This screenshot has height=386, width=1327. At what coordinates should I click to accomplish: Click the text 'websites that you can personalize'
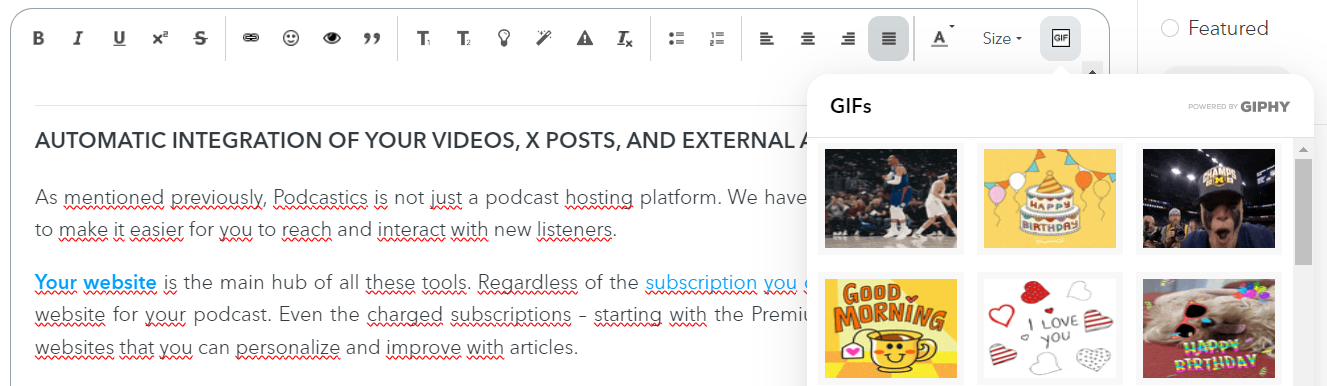pos(188,348)
